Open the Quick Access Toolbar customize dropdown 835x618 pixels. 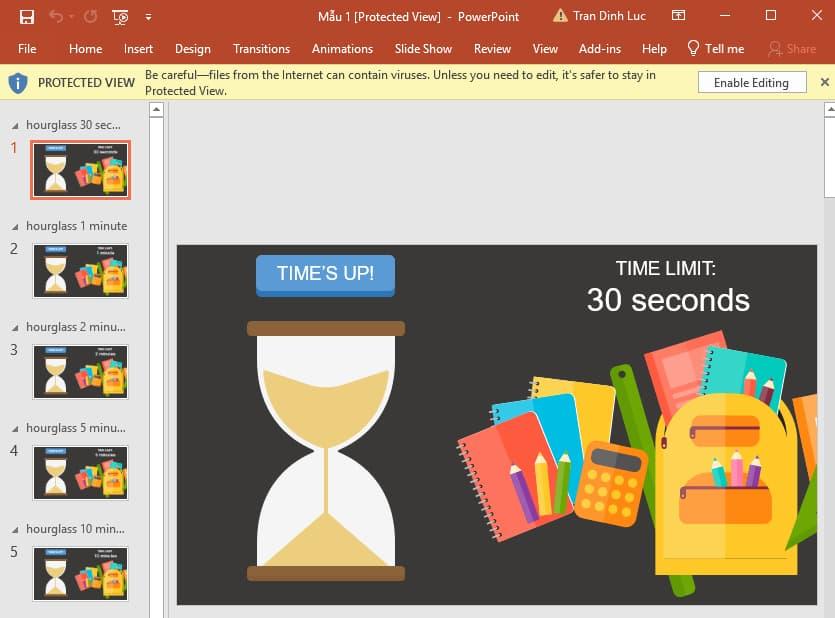coord(148,16)
